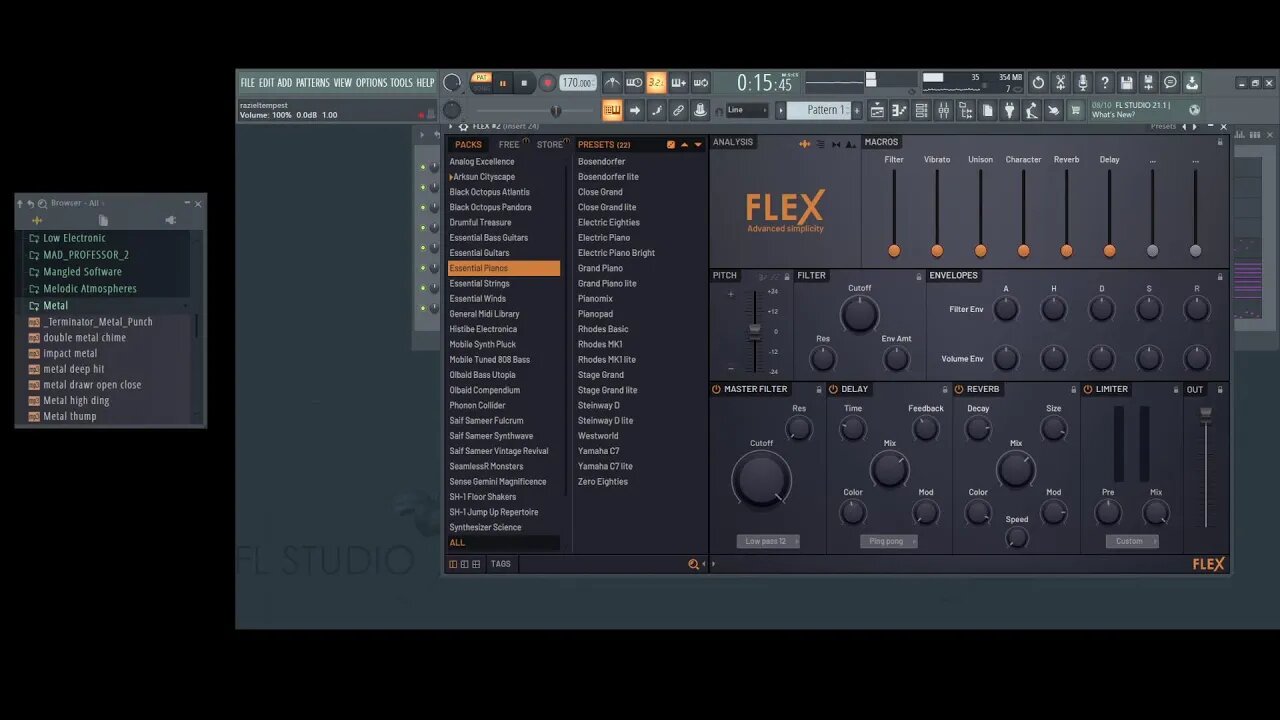
Task: Click the stamp tool icon in toolbar
Action: click(700, 110)
